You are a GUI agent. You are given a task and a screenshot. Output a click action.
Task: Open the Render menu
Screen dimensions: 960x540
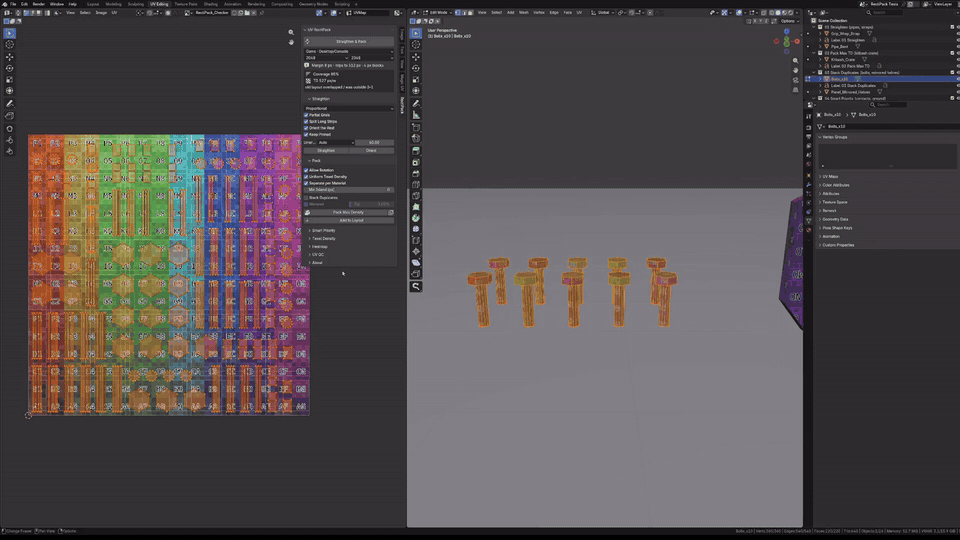[39, 4]
